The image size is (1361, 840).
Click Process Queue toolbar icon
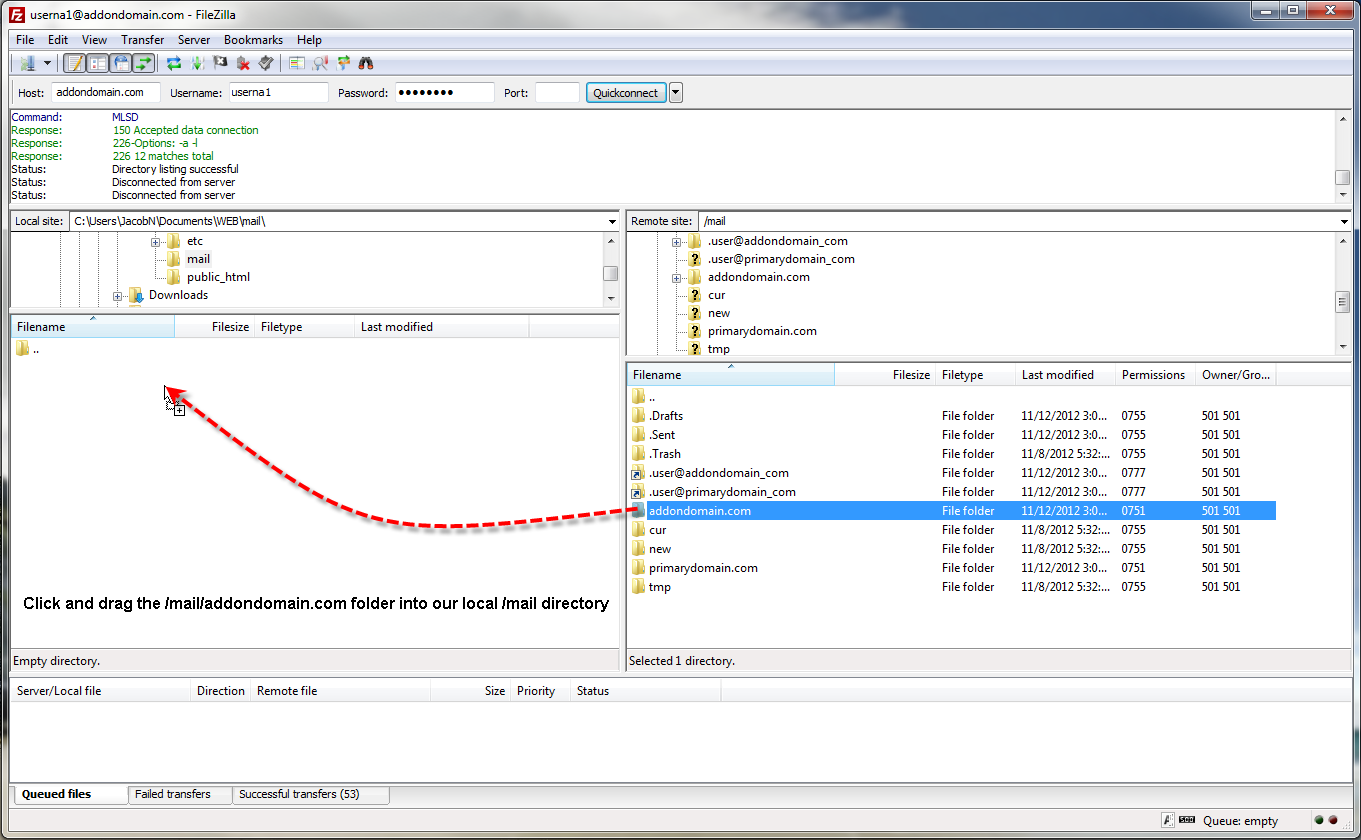197,63
